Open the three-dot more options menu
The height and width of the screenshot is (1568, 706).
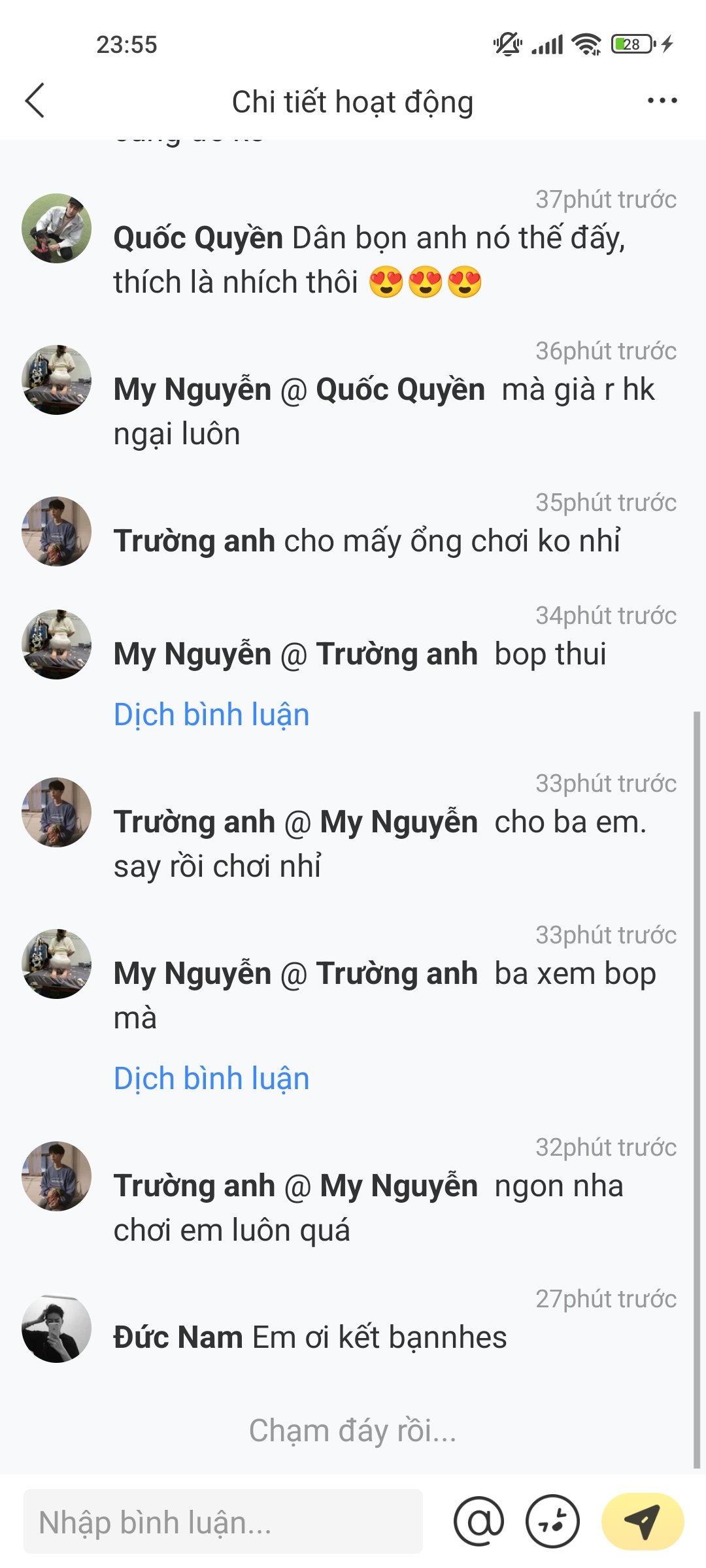click(662, 101)
